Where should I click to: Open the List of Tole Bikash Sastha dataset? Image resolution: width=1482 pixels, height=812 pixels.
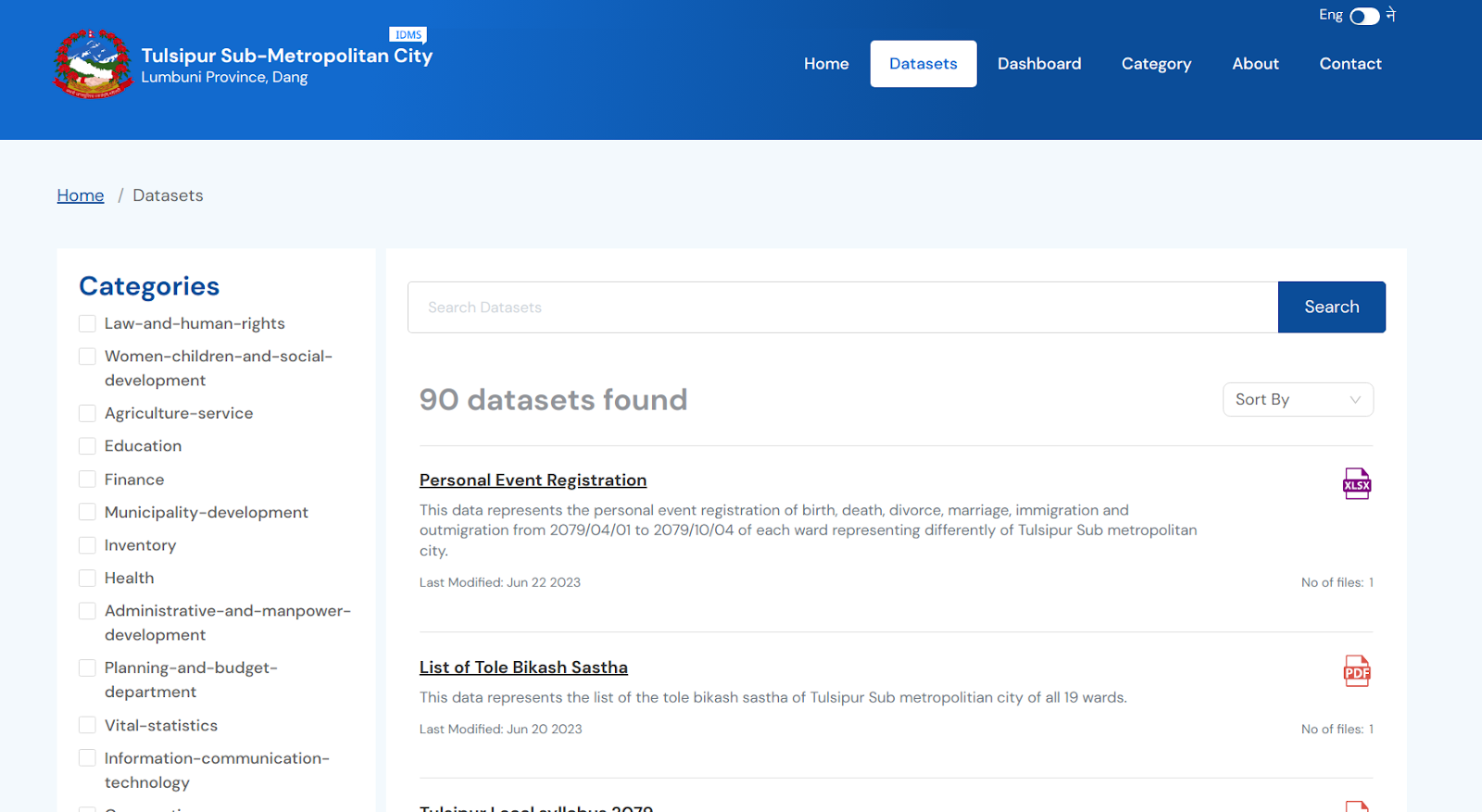click(523, 668)
